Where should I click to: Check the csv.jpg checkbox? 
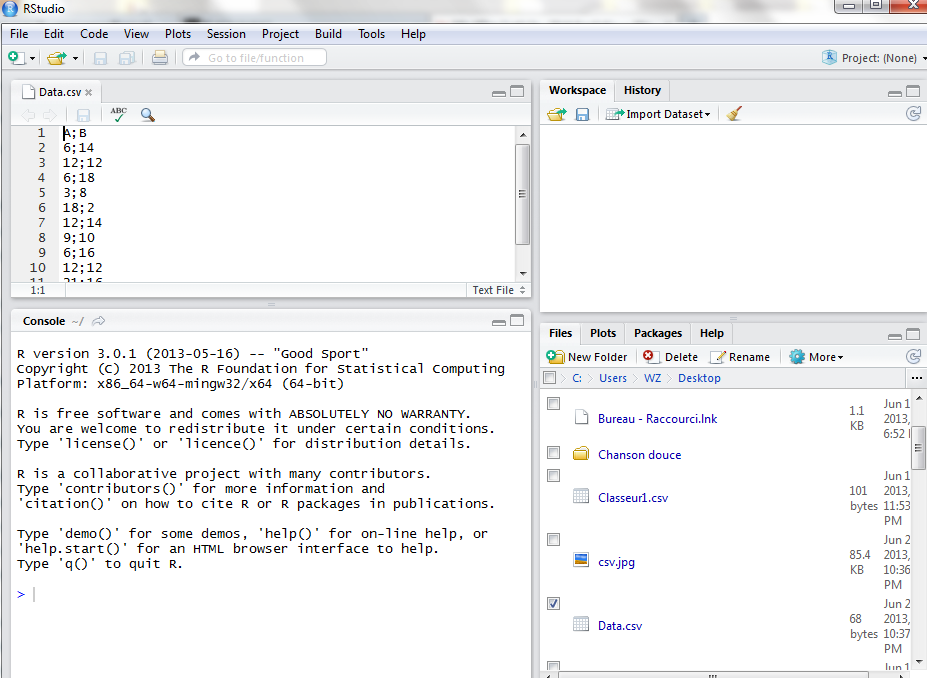pyautogui.click(x=553, y=540)
